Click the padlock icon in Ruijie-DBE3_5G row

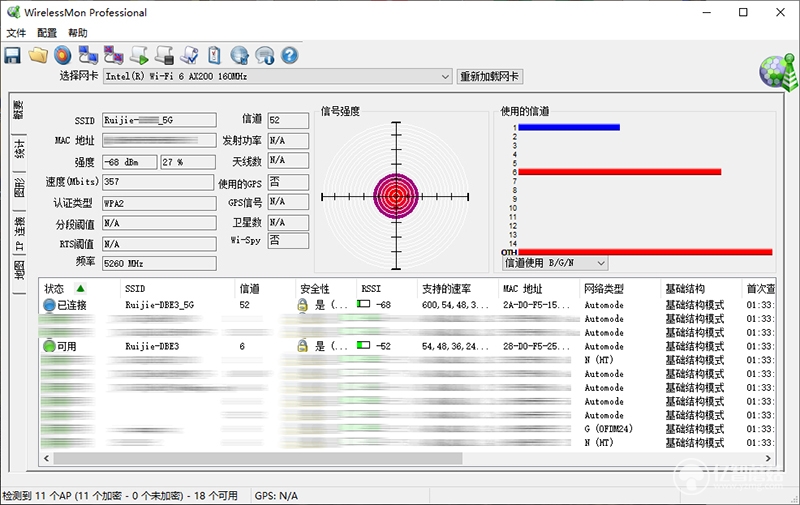tap(303, 305)
